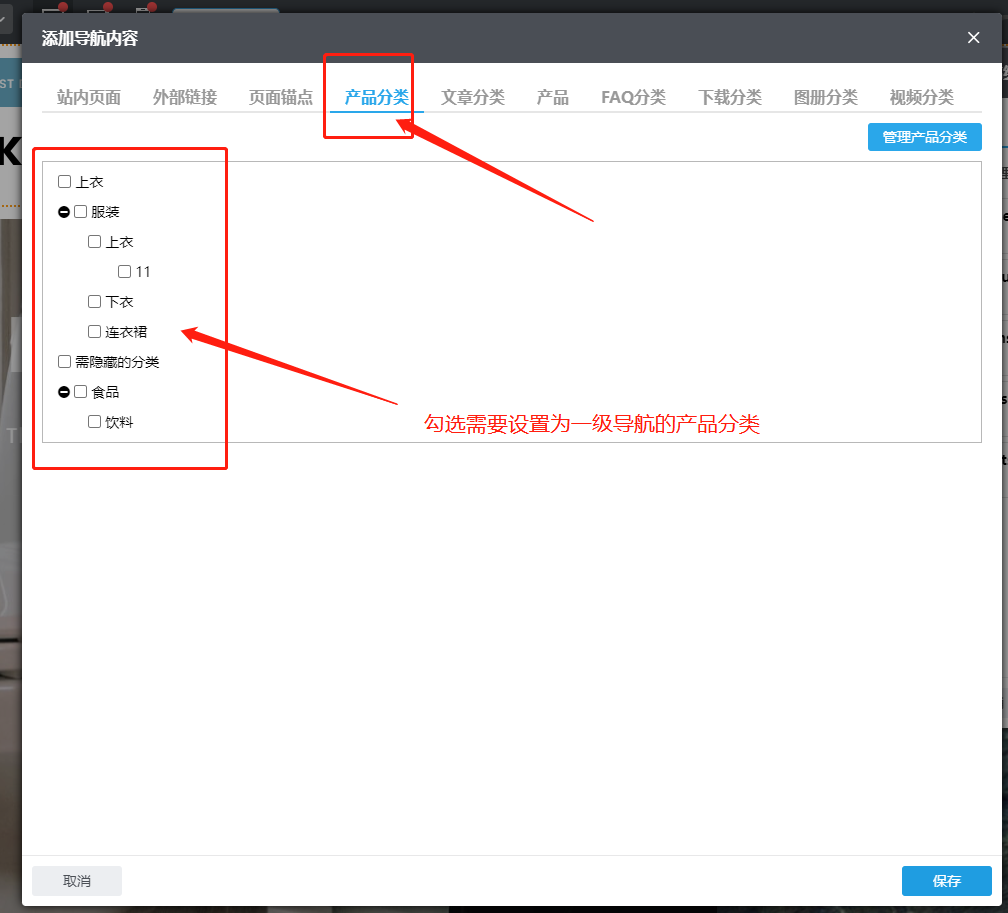Go to the 页面锚点 tab
Screen dimensions: 1008x913
[x=281, y=97]
